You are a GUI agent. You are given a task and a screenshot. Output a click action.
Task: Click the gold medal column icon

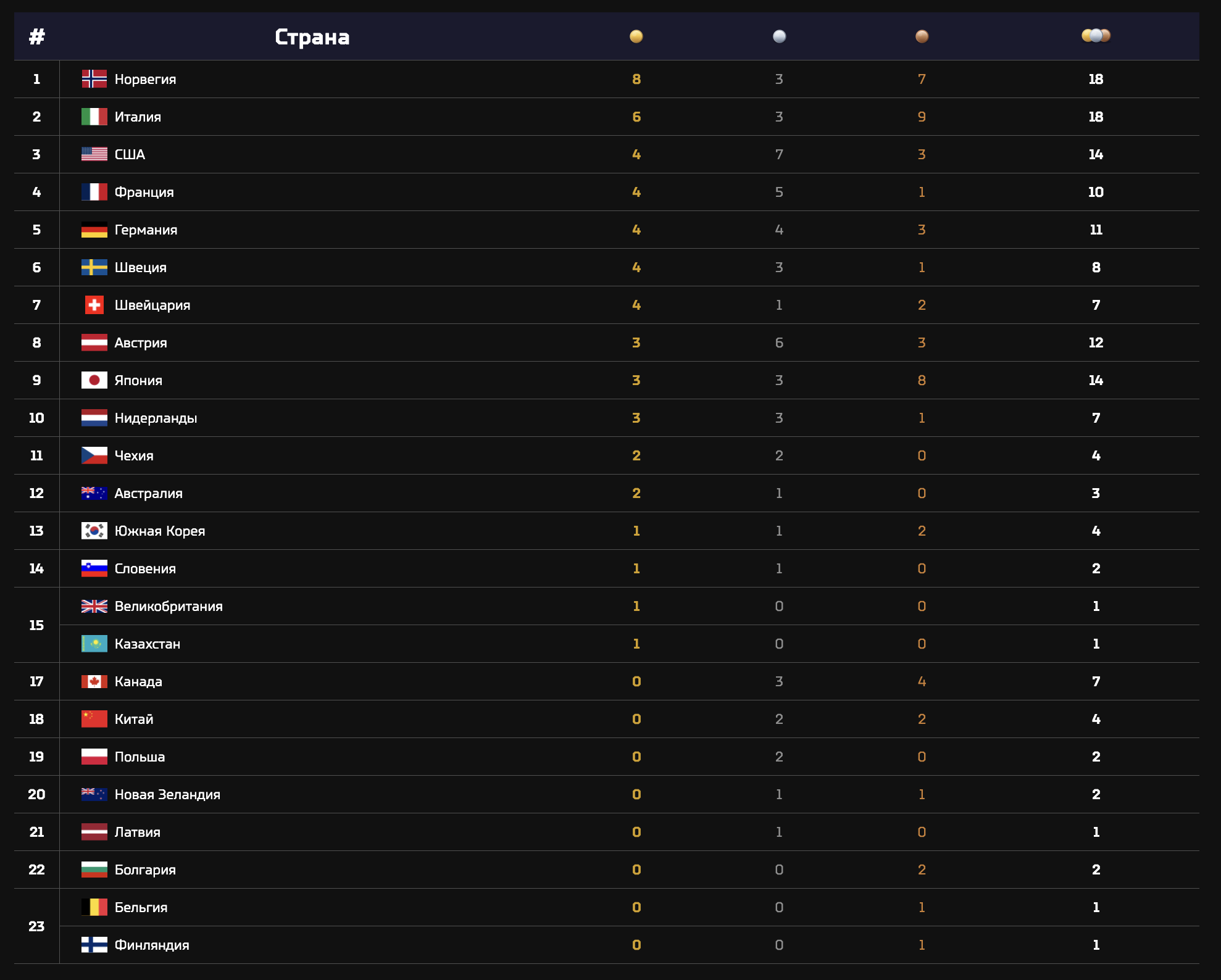636,36
